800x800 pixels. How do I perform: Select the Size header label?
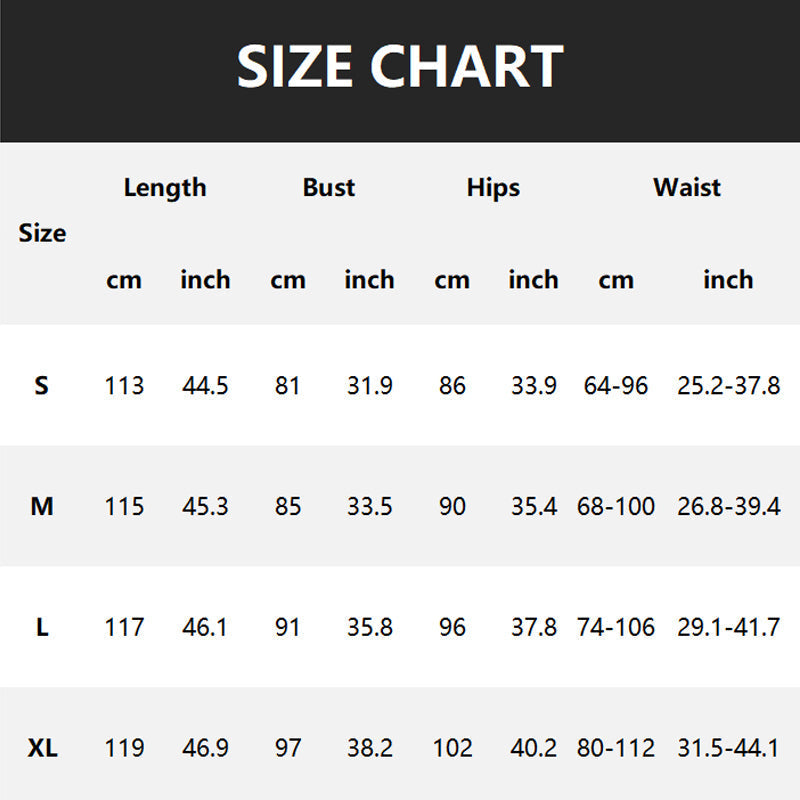(42, 233)
